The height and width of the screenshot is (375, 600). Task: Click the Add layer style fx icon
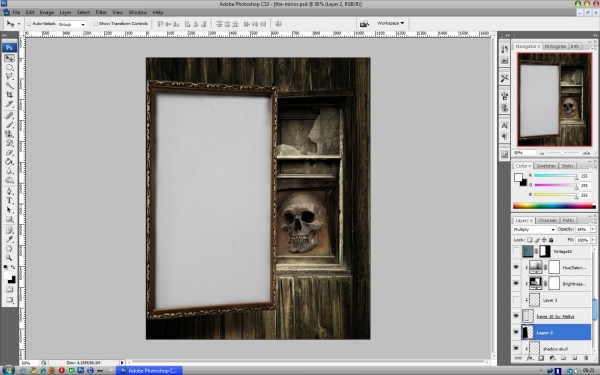530,358
